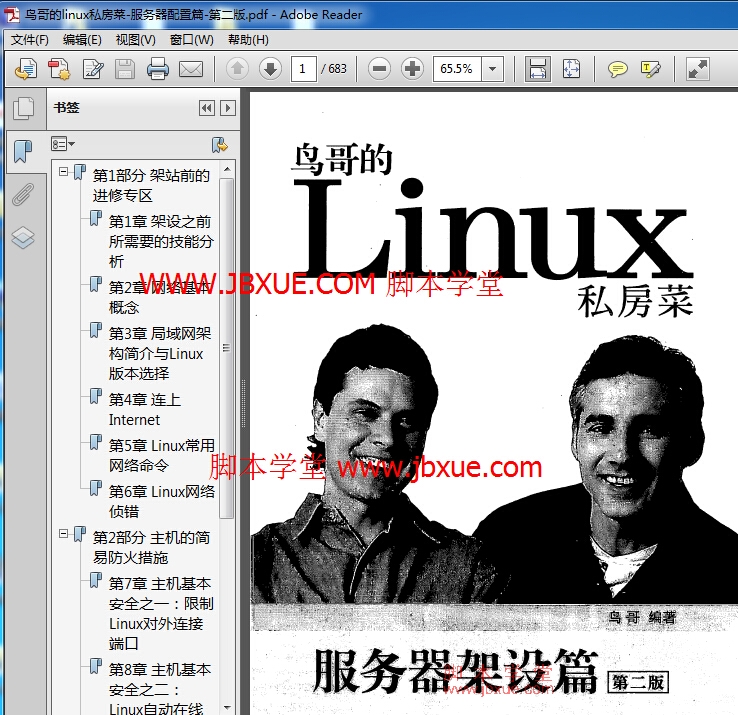This screenshot has width=738, height=715.
Task: Click bookmarks scrollbar up arrow
Action: tap(227, 169)
